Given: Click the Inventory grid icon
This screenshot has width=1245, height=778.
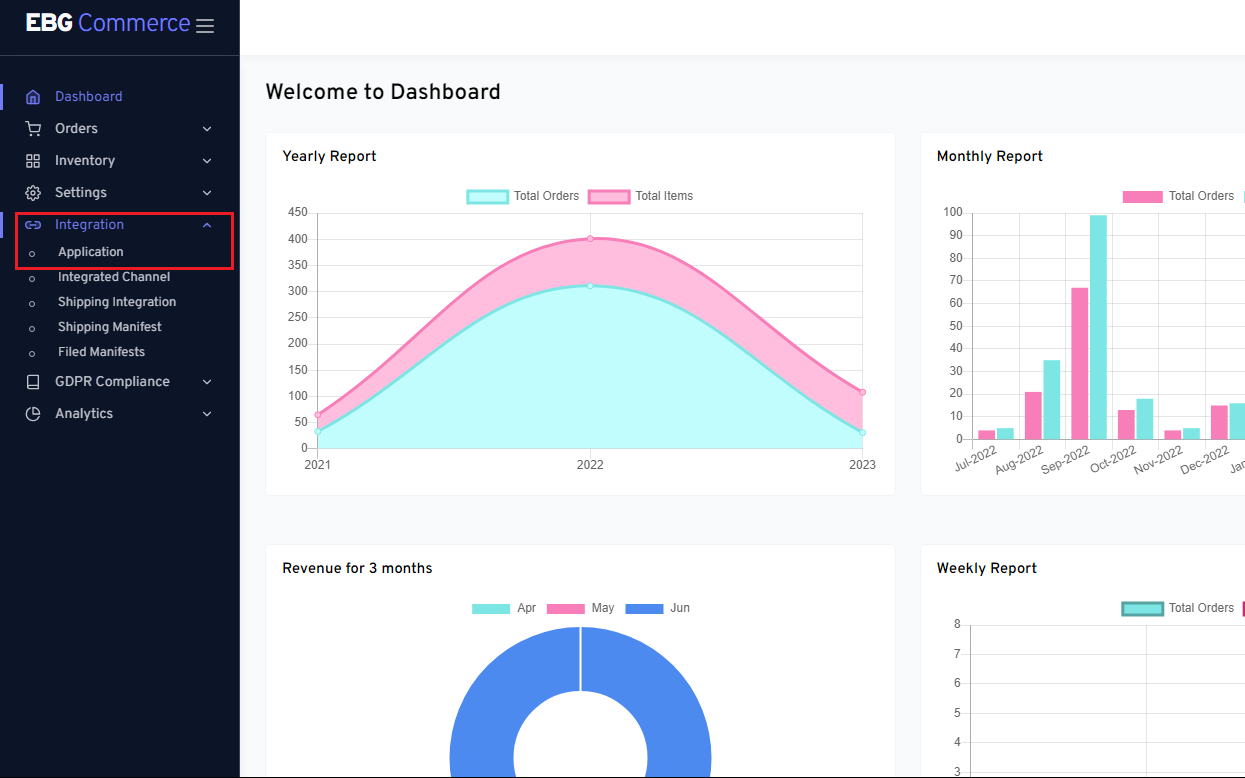Looking at the screenshot, I should click(33, 161).
